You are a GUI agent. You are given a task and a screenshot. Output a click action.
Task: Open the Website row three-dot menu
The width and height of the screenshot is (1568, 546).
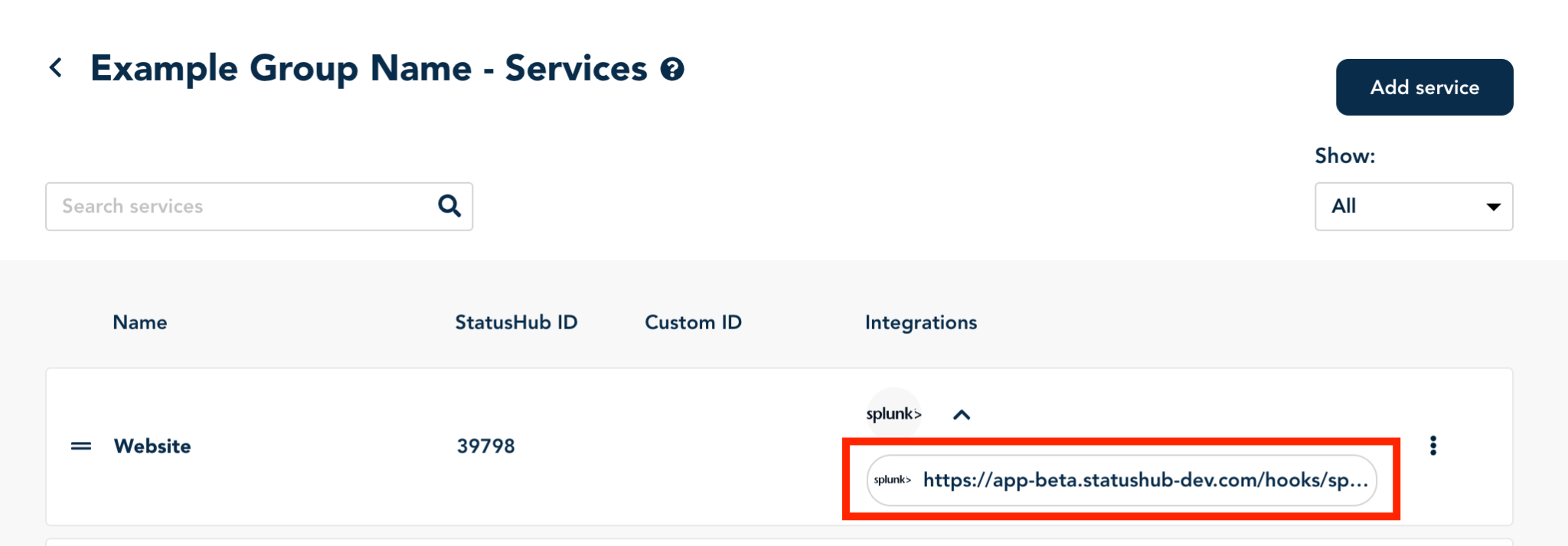coord(1433,446)
